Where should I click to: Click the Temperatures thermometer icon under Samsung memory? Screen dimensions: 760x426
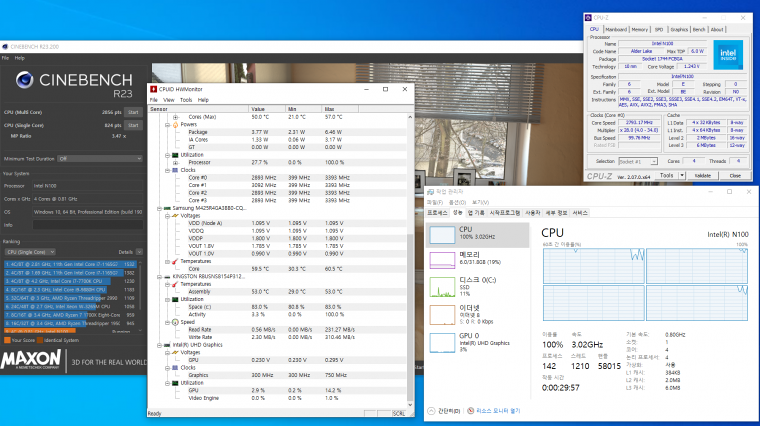[175, 261]
